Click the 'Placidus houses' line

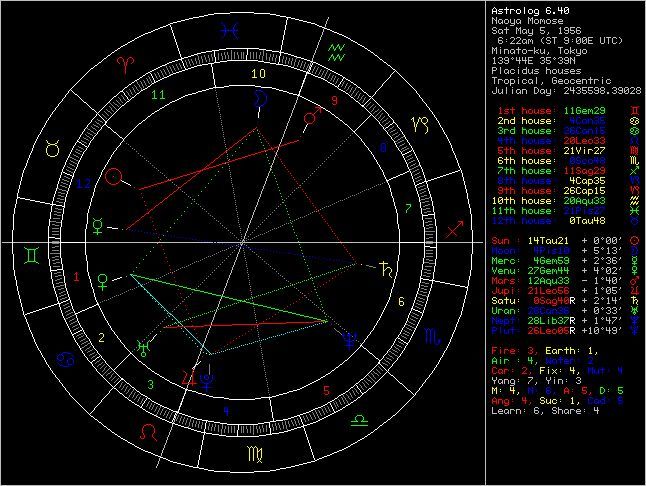coord(536,70)
